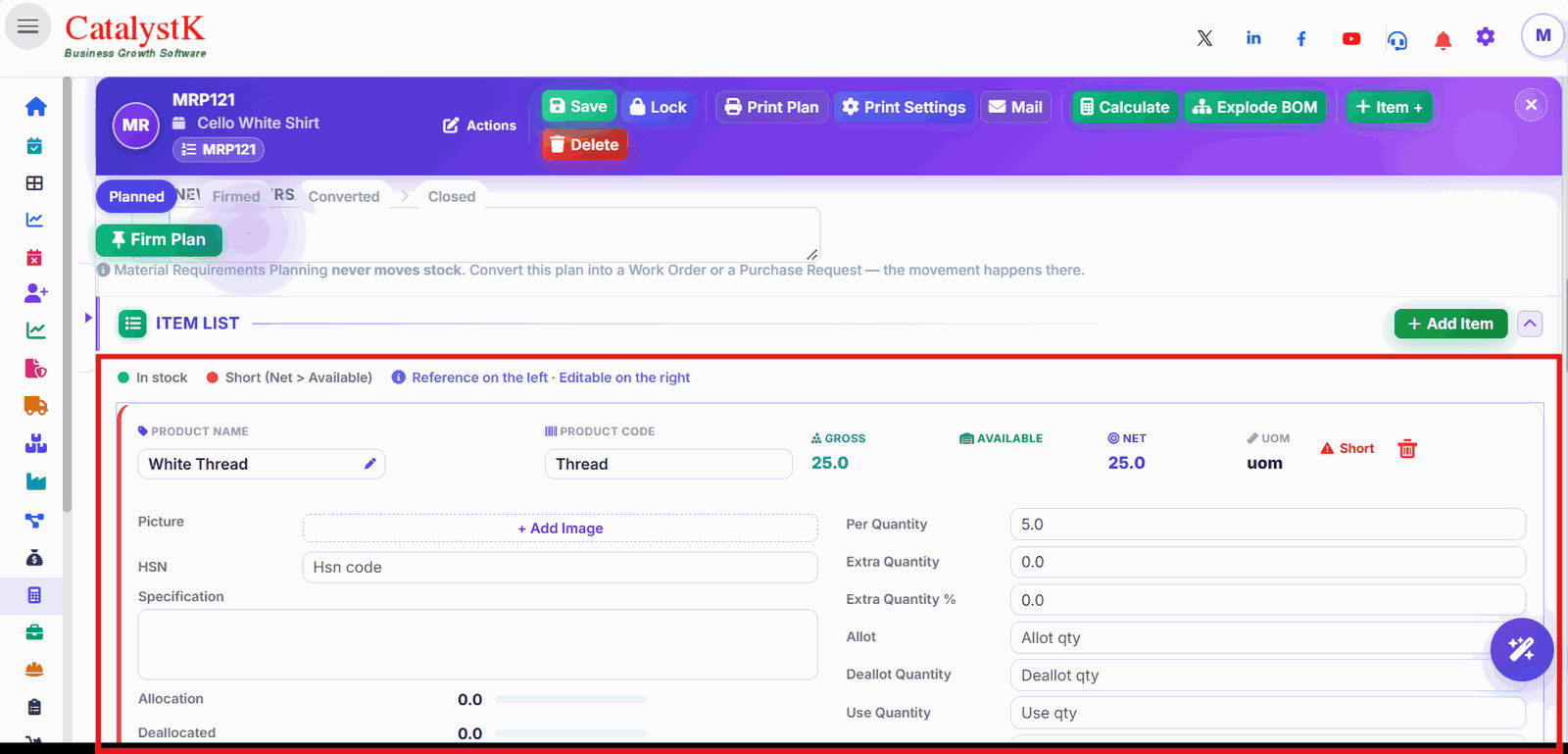
Task: Open the settings gear in top bar
Action: tap(1486, 36)
